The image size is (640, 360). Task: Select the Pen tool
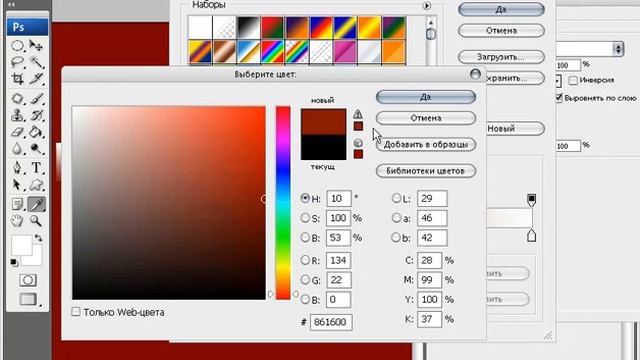point(17,168)
